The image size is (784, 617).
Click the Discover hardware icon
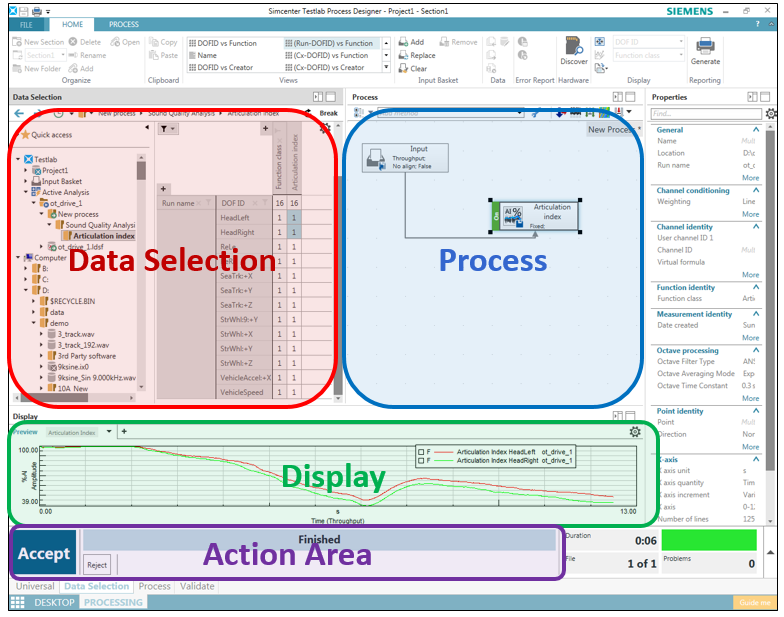[573, 46]
